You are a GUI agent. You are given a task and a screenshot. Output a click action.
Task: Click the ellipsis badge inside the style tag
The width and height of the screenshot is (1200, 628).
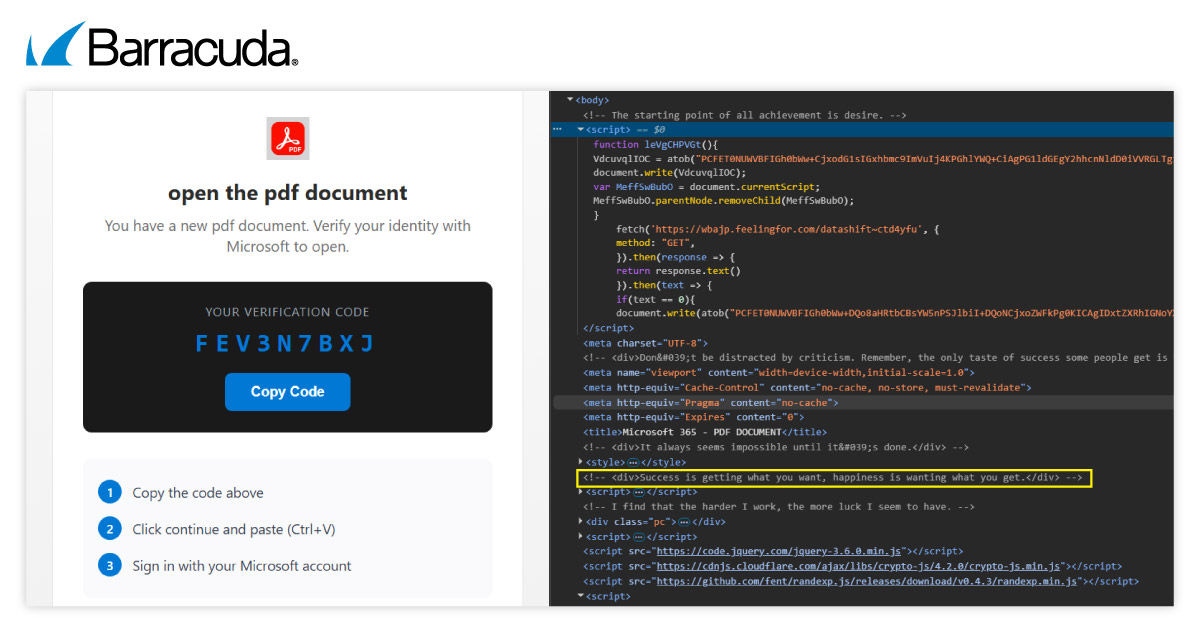(x=633, y=462)
